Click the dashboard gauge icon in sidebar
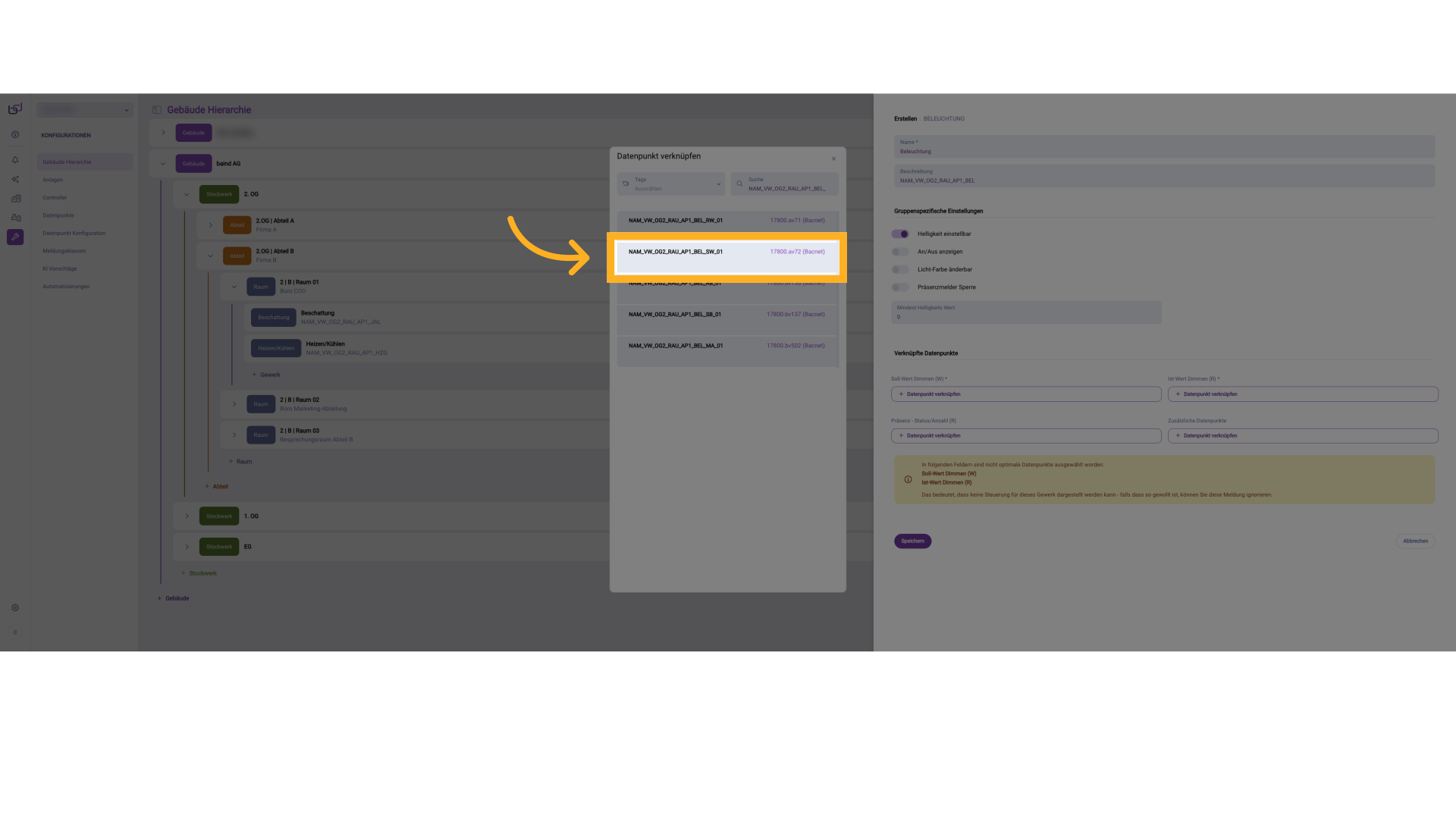 (15, 135)
